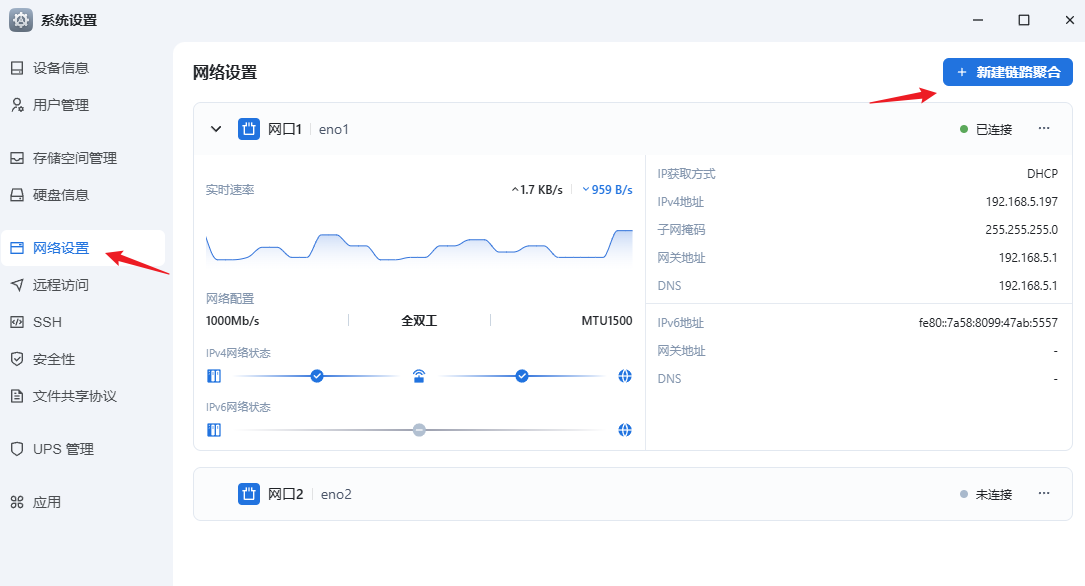Open 设备信息 in the sidebar

click(x=61, y=68)
